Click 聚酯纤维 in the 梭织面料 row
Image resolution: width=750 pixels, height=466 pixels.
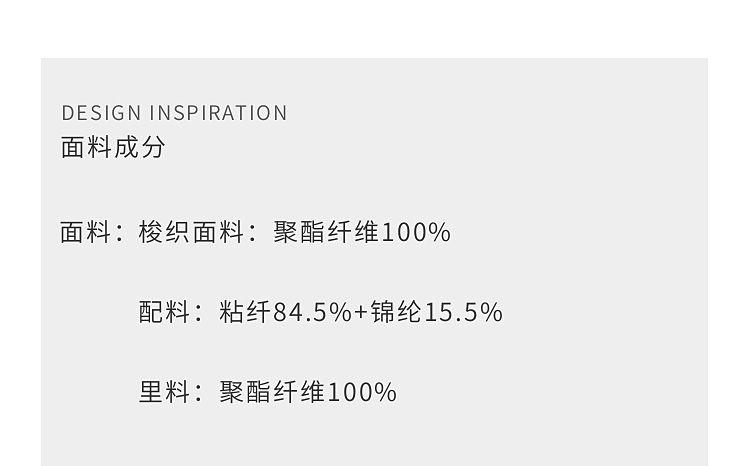tap(326, 232)
